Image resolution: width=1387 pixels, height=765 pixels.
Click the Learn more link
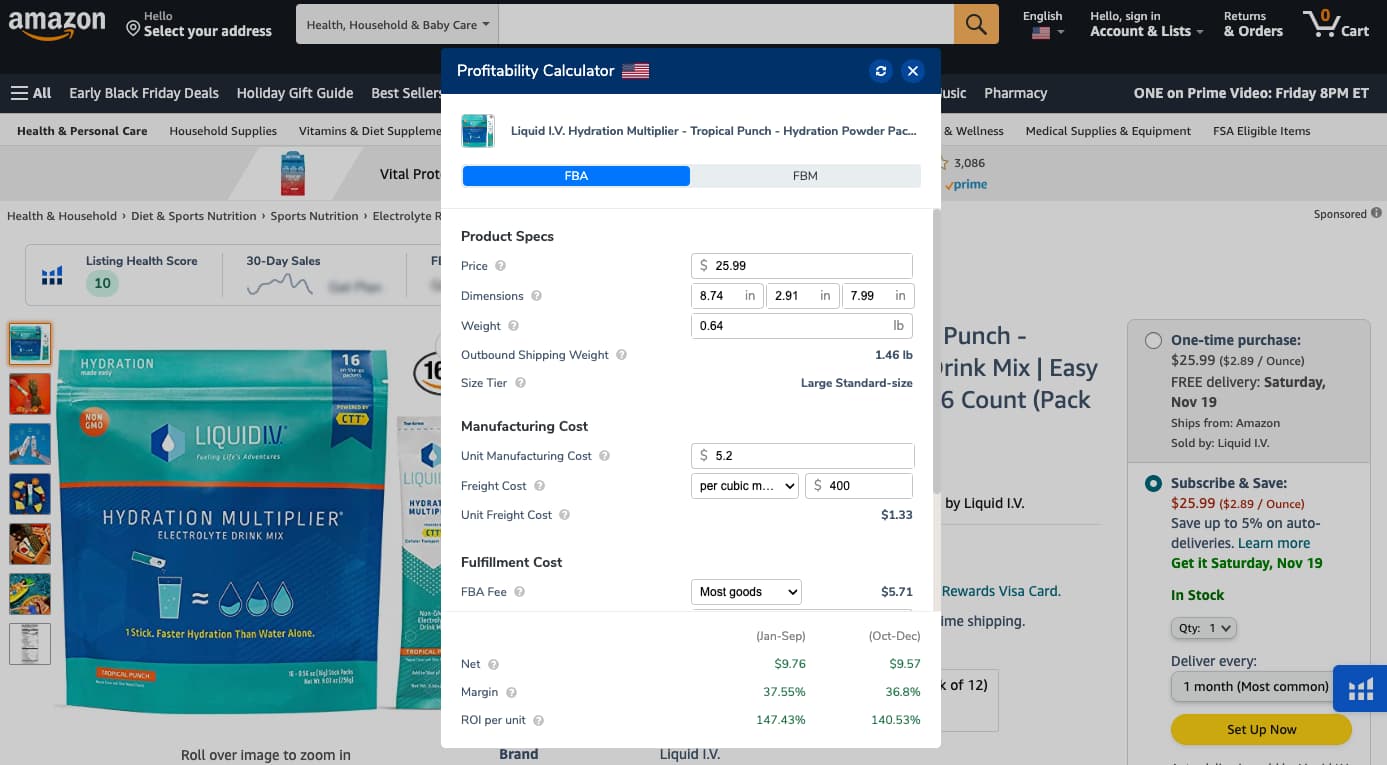tap(1274, 543)
